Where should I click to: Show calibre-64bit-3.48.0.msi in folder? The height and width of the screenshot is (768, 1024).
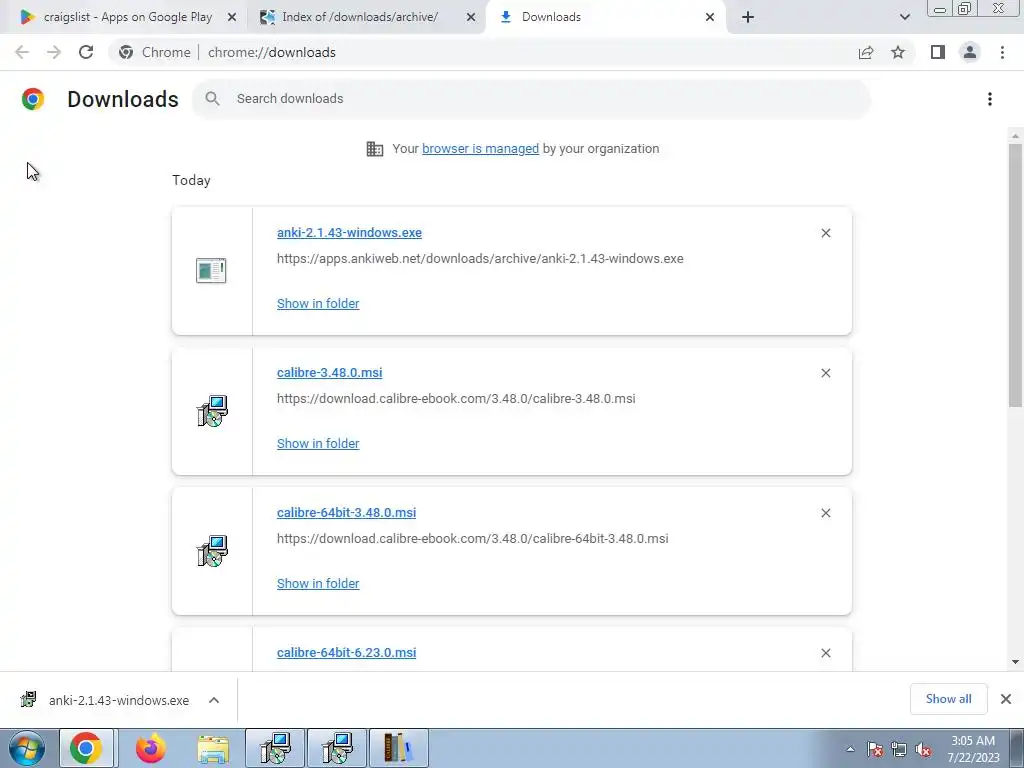[x=318, y=583]
